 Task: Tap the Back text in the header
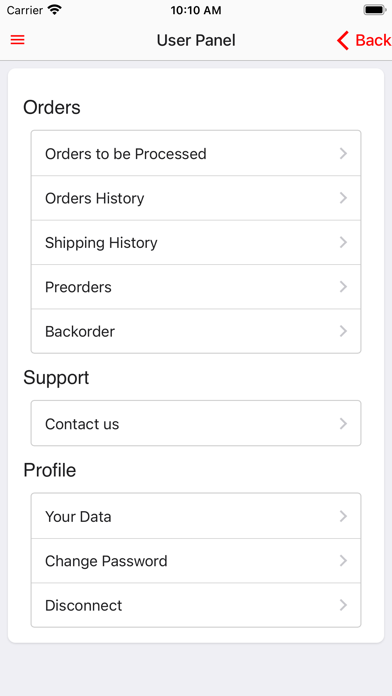(373, 40)
